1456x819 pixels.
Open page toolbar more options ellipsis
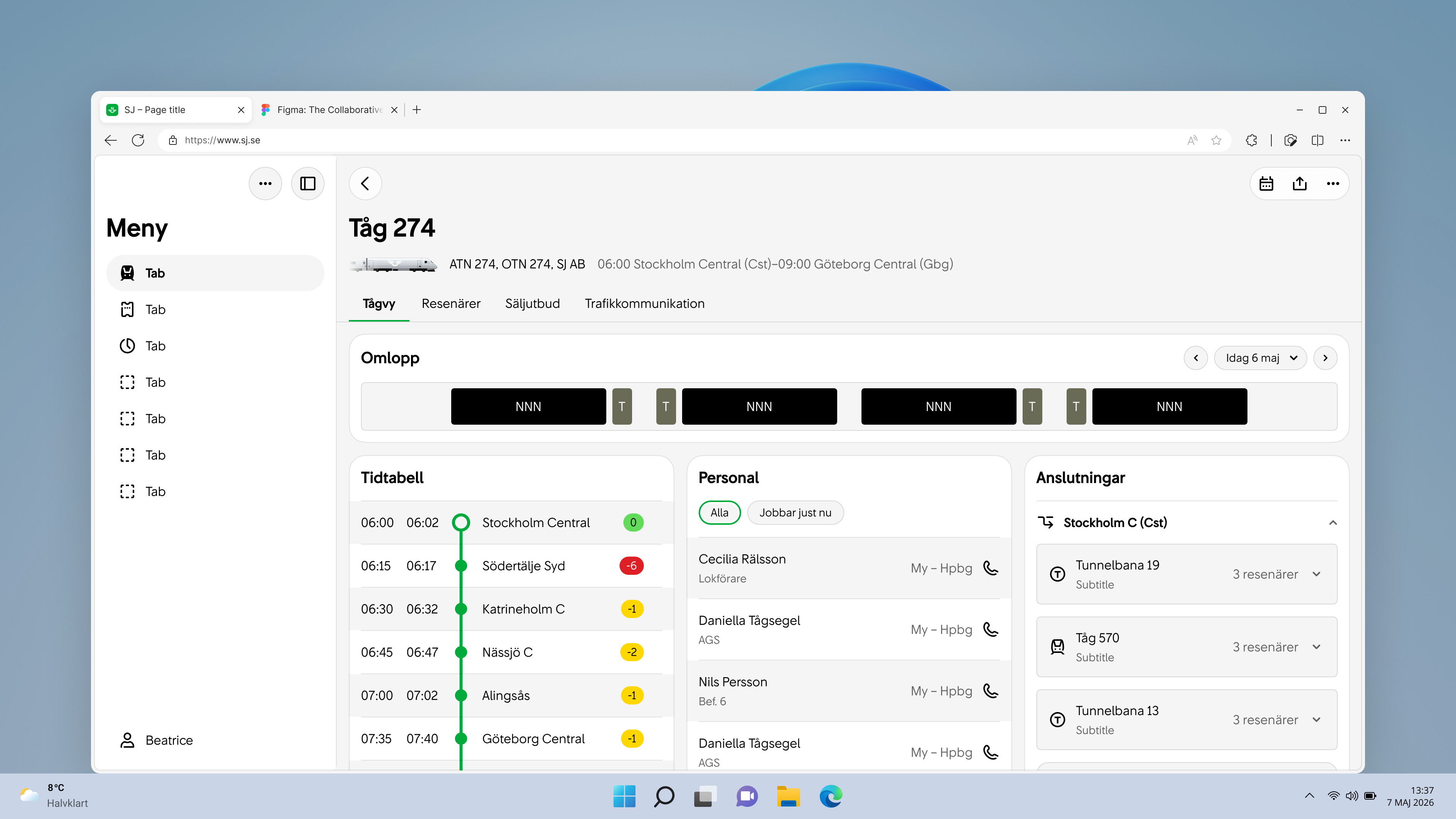(x=1333, y=184)
